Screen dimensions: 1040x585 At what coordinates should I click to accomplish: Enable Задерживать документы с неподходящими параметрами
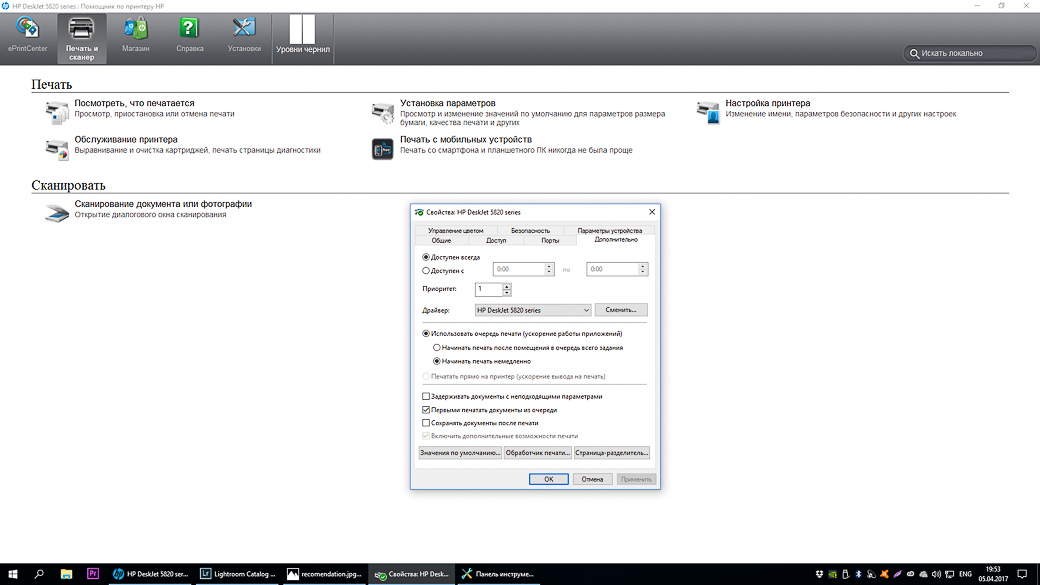point(426,397)
